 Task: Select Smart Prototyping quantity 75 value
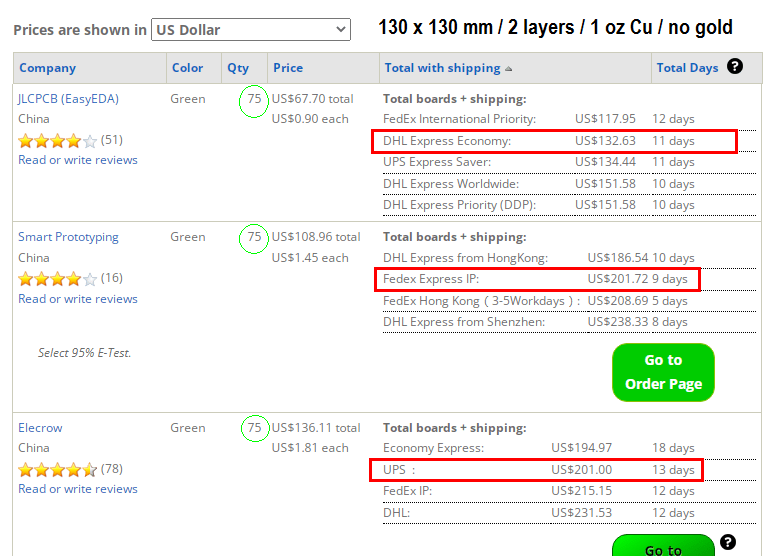pos(254,237)
